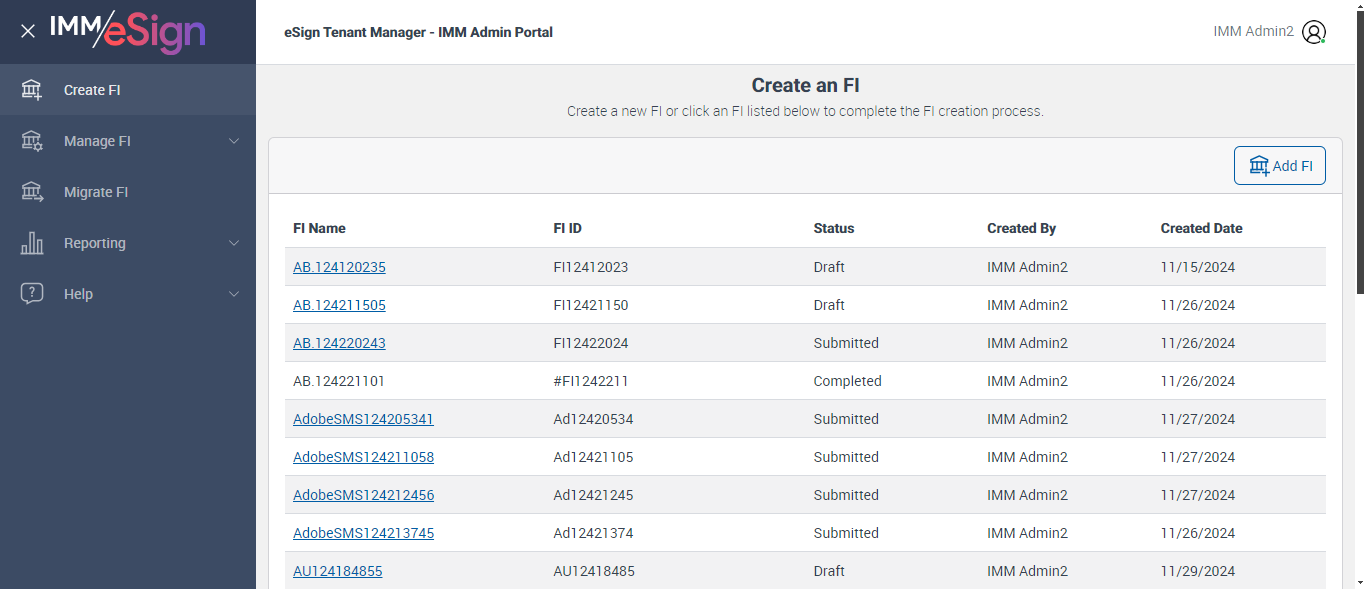The height and width of the screenshot is (589, 1366).
Task: Click the Add FI button
Action: point(1280,166)
